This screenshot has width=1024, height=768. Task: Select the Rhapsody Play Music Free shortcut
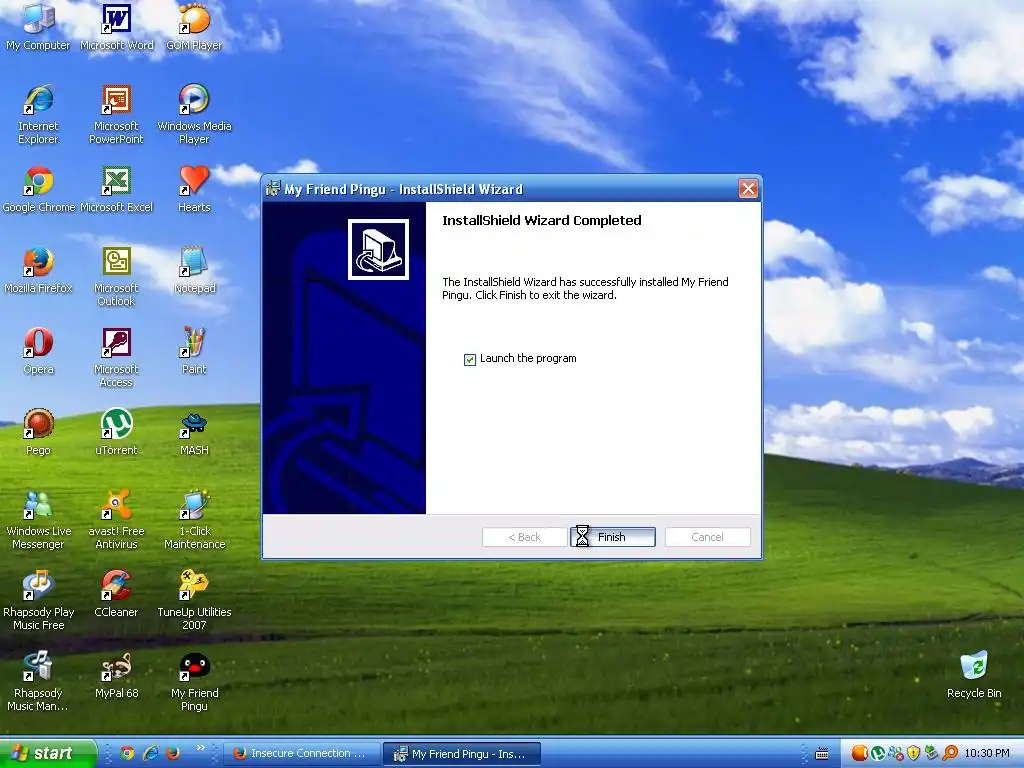[x=38, y=600]
